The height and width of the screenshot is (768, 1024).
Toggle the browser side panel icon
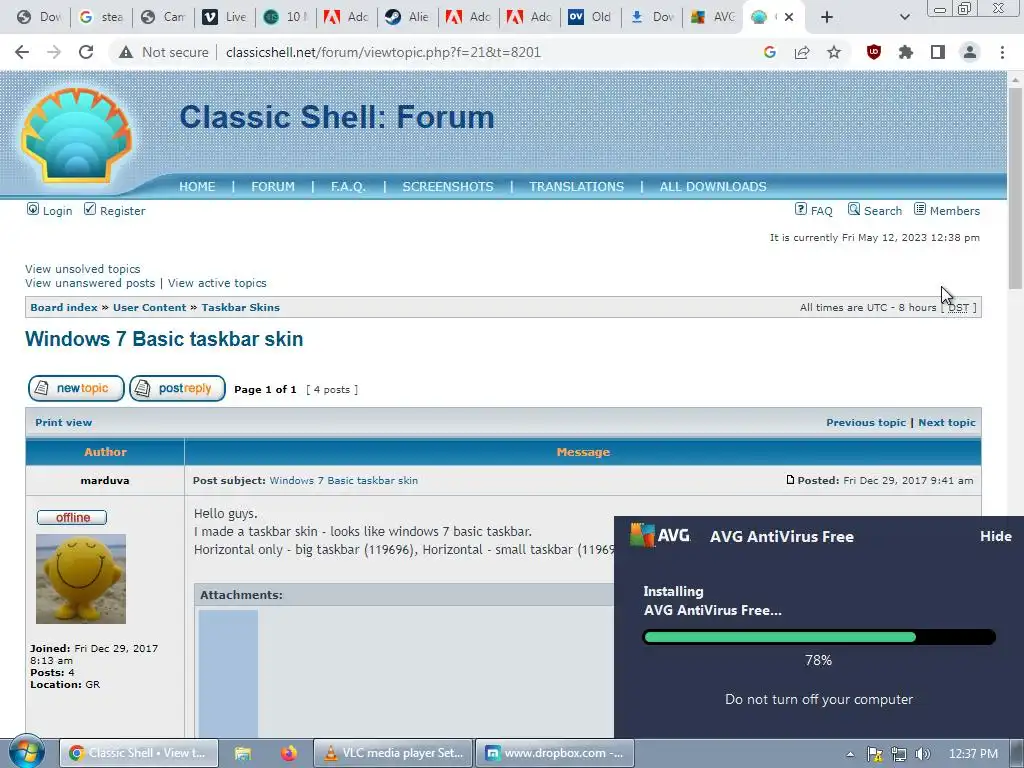click(x=938, y=52)
